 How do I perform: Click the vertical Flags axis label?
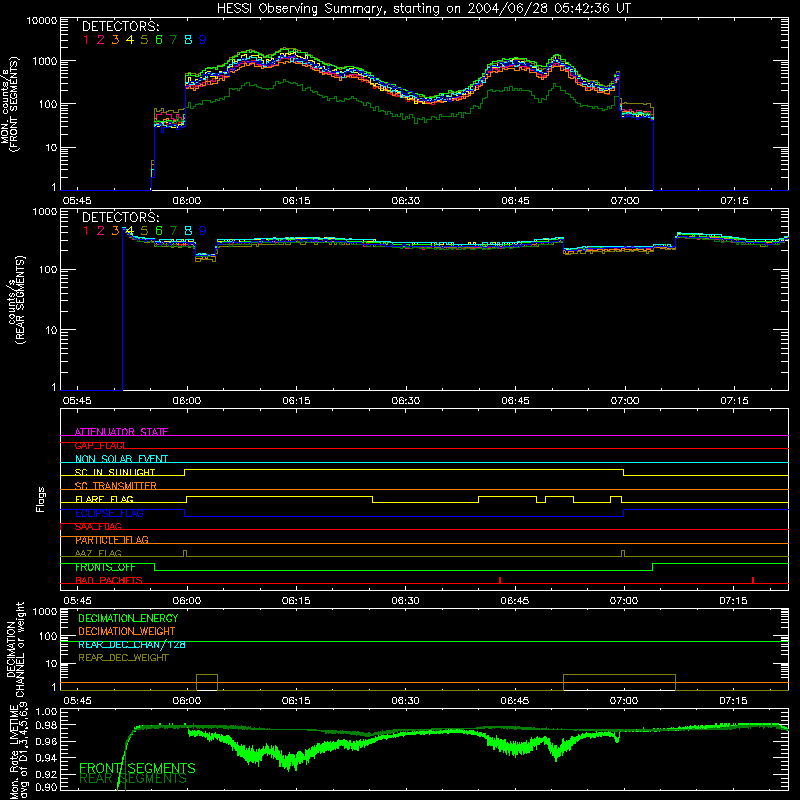pyautogui.click(x=41, y=499)
